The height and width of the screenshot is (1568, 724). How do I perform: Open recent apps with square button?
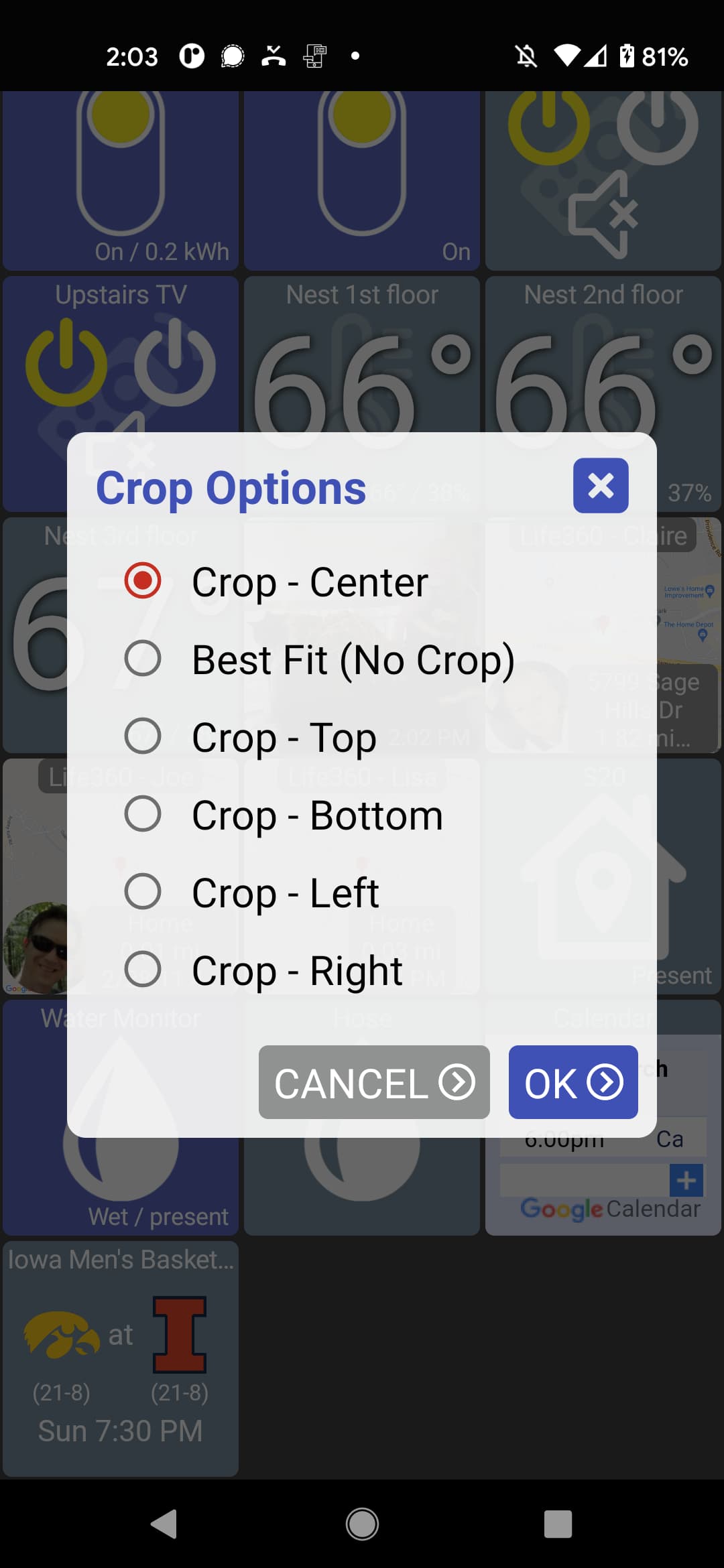(x=558, y=1524)
